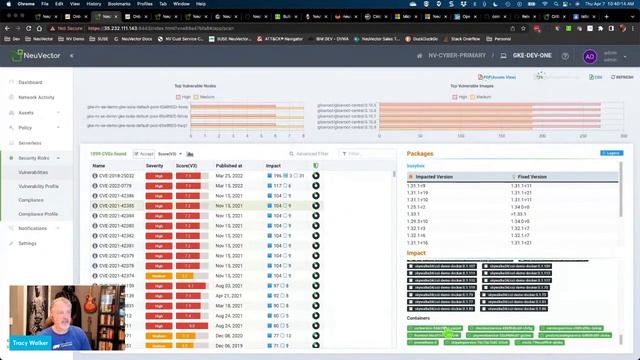The image size is (640, 360).
Task: Click the Refresh button
Action: 622,77
